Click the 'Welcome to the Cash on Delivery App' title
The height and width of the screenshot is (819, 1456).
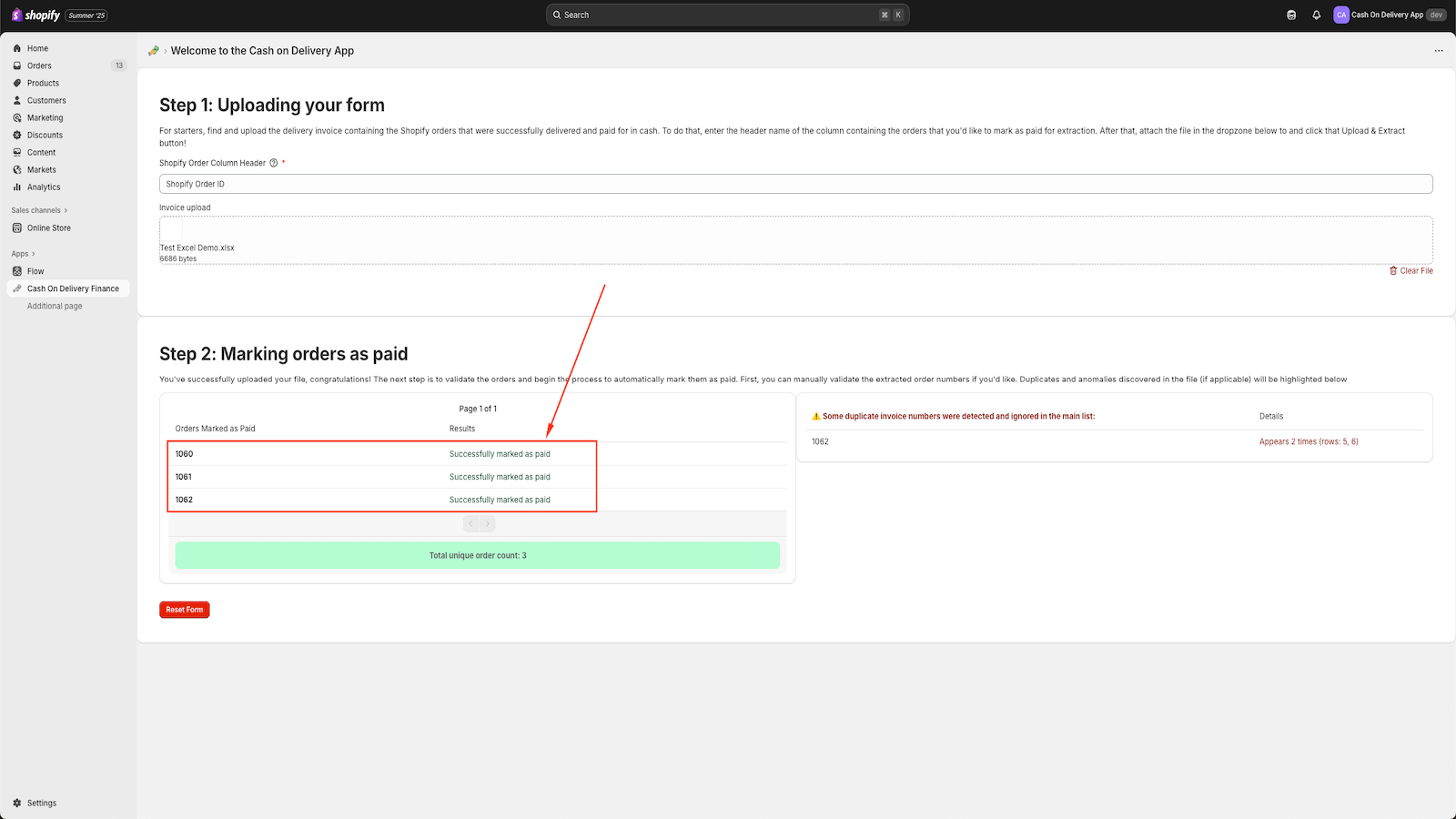(262, 51)
